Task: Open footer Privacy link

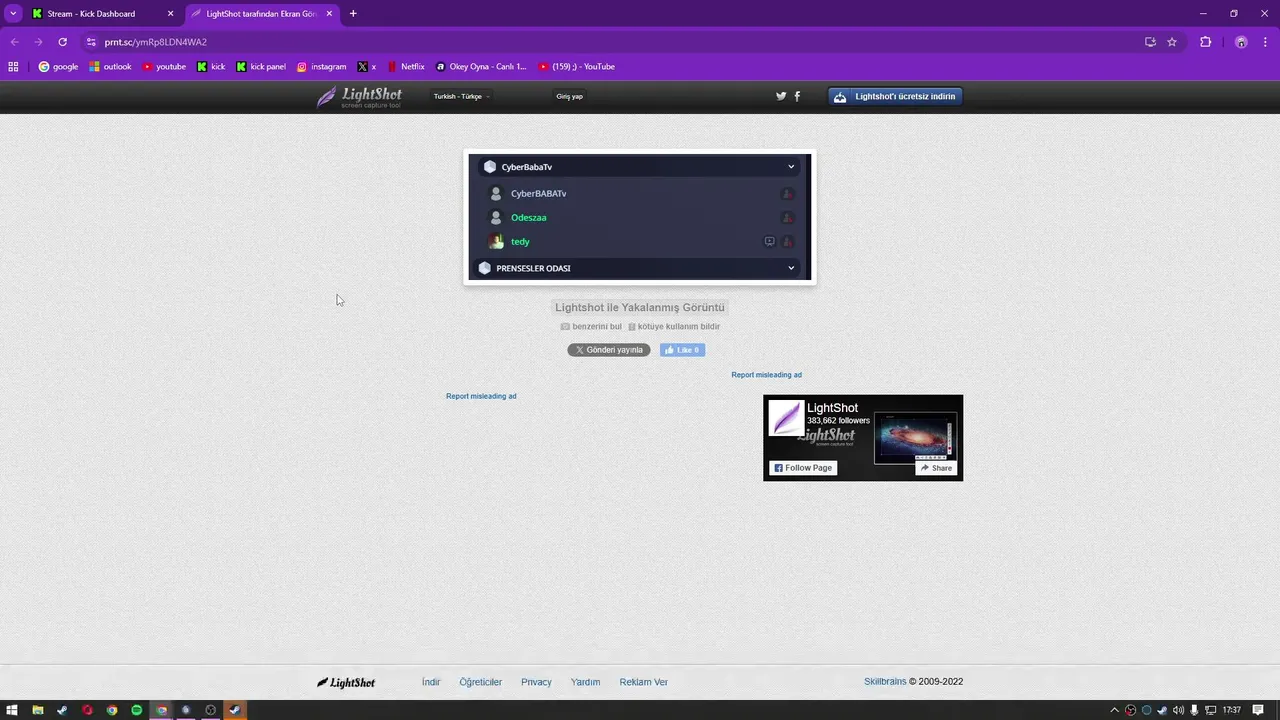Action: [x=536, y=682]
